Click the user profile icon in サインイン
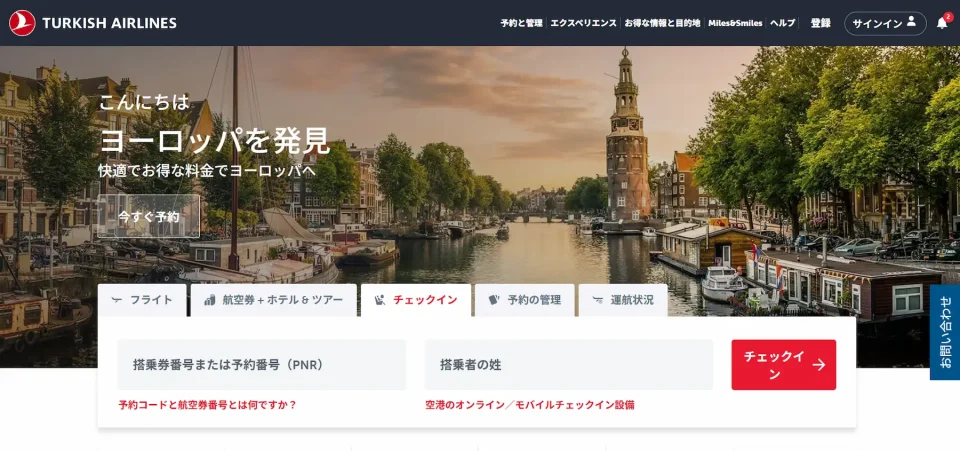This screenshot has height=451, width=960. pyautogui.click(x=911, y=22)
